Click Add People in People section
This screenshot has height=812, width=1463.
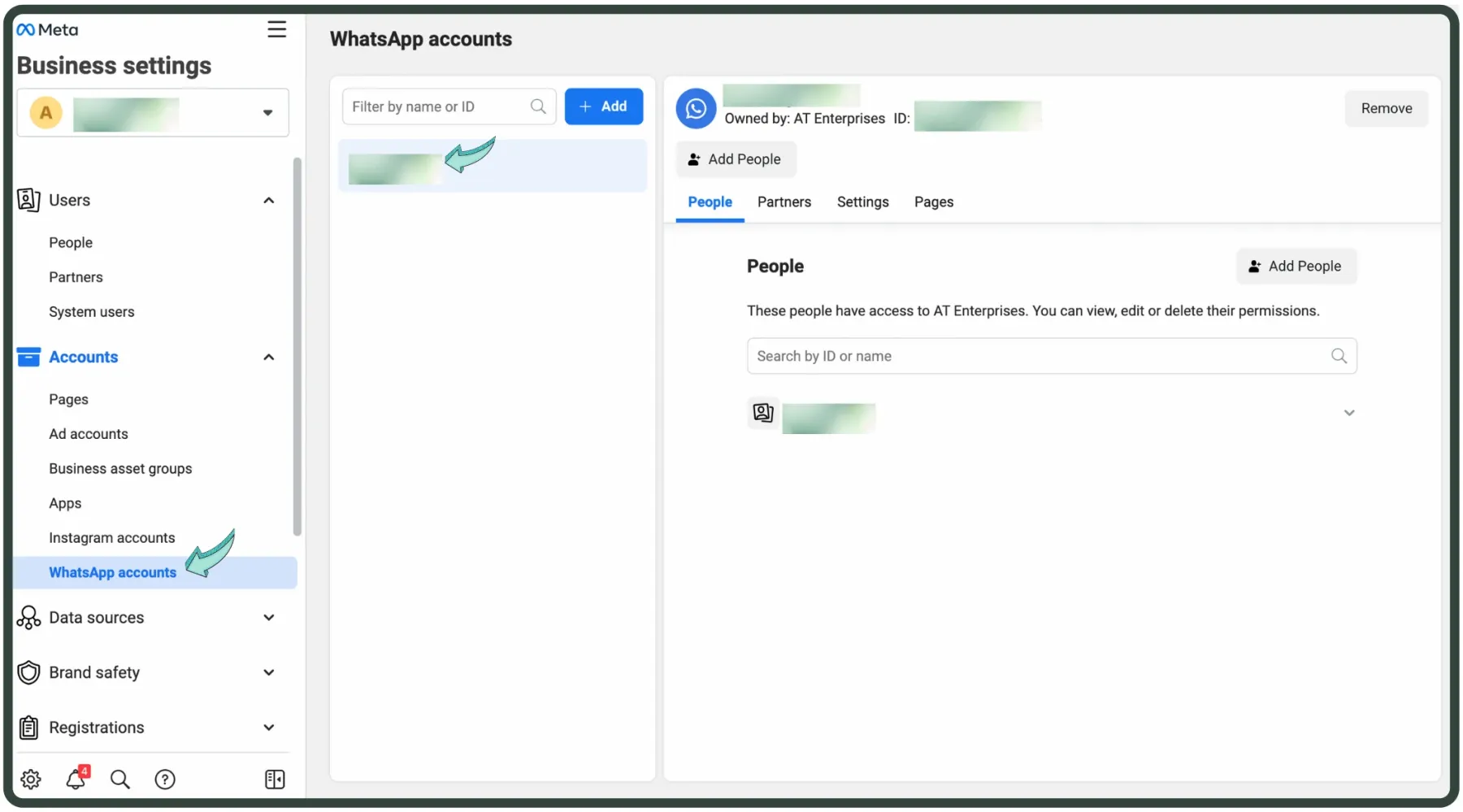point(1296,266)
